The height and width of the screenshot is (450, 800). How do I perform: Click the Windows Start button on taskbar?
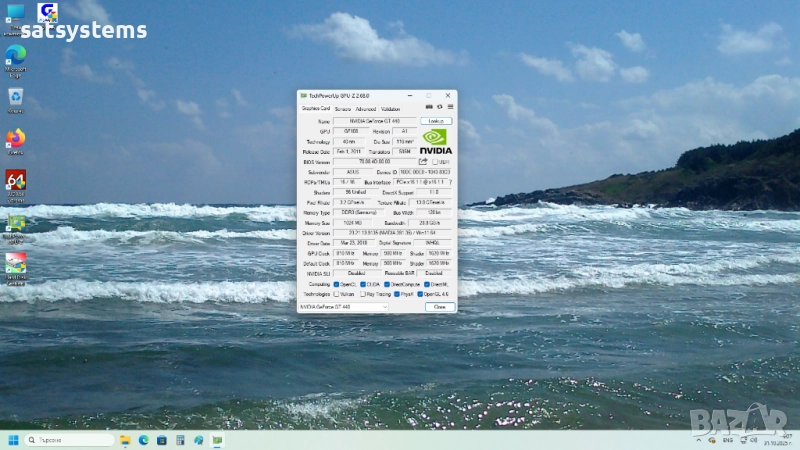14,440
